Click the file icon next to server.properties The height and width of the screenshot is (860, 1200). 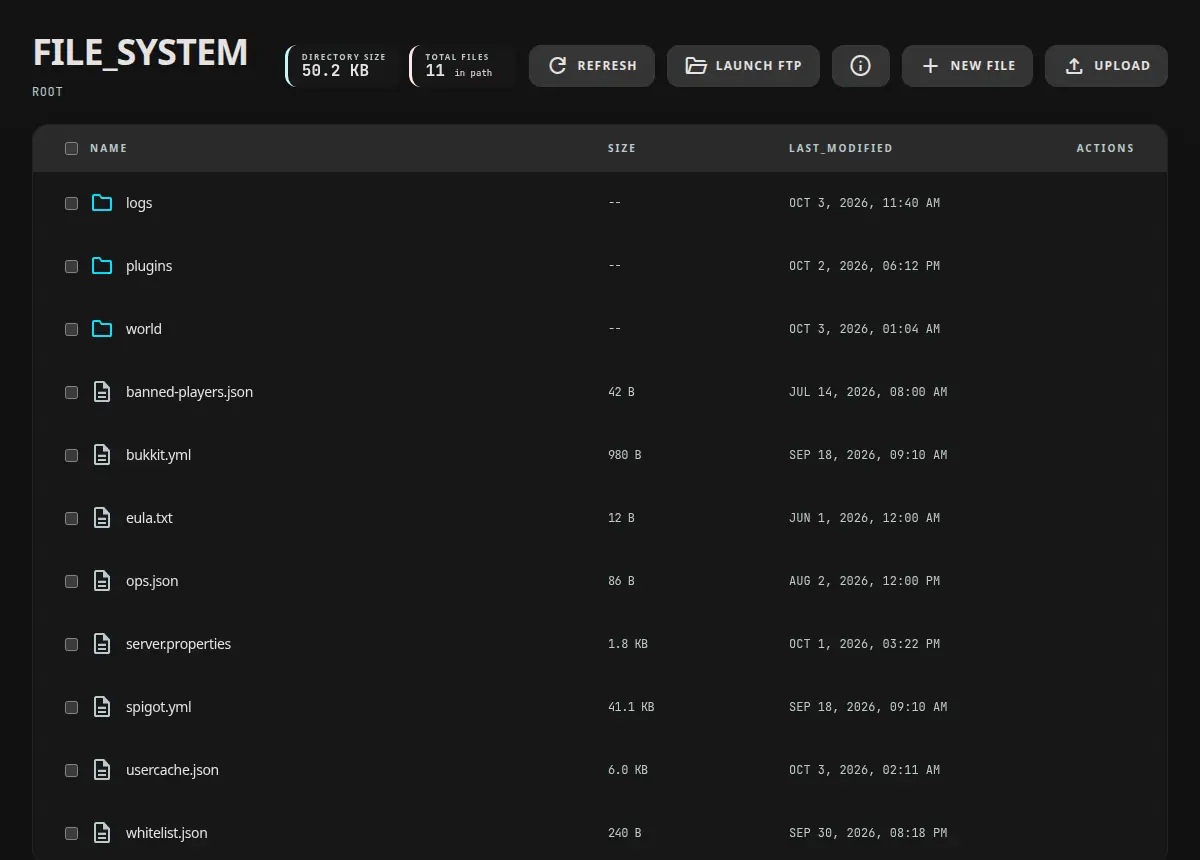click(102, 644)
